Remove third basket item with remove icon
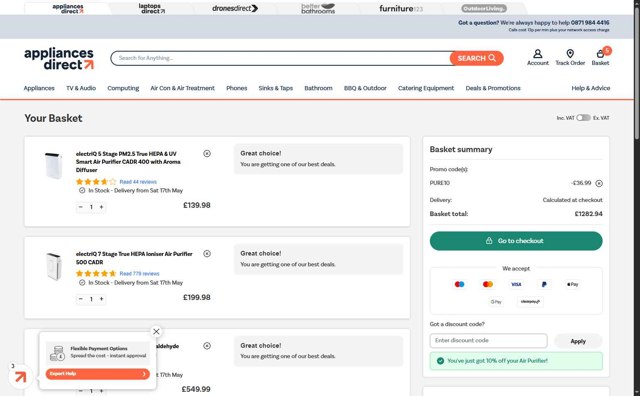Image resolution: width=640 pixels, height=396 pixels. (x=207, y=346)
